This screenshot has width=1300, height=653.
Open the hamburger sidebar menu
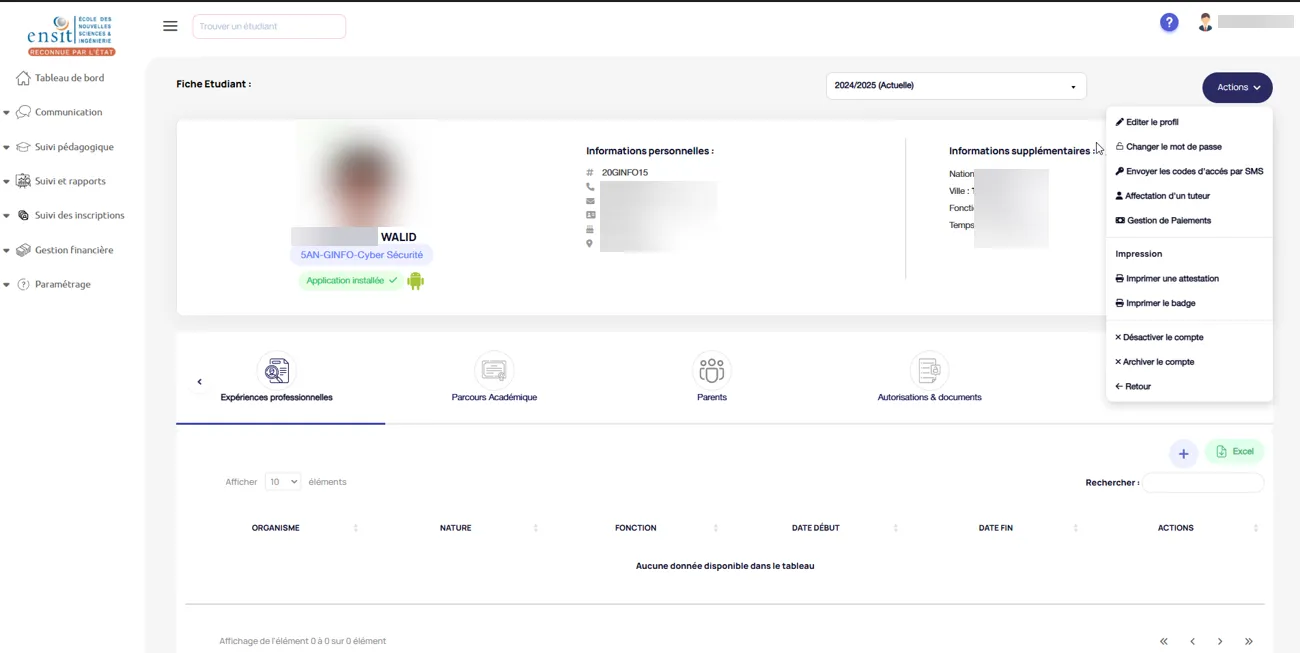tap(170, 26)
